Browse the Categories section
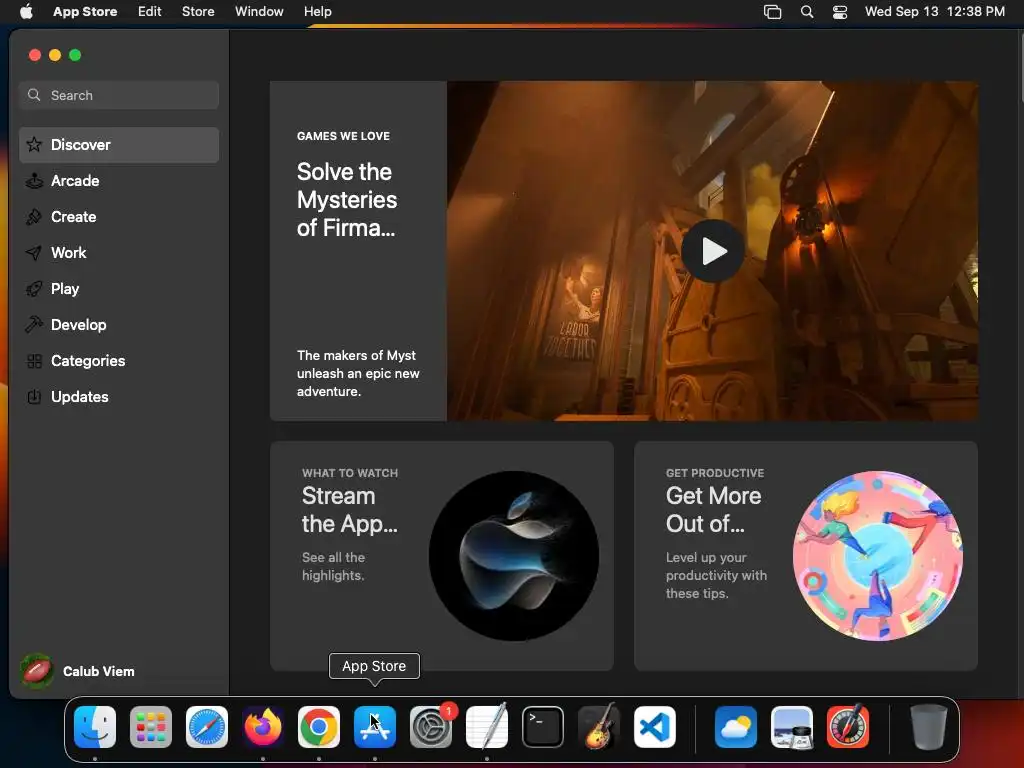 tap(119, 360)
